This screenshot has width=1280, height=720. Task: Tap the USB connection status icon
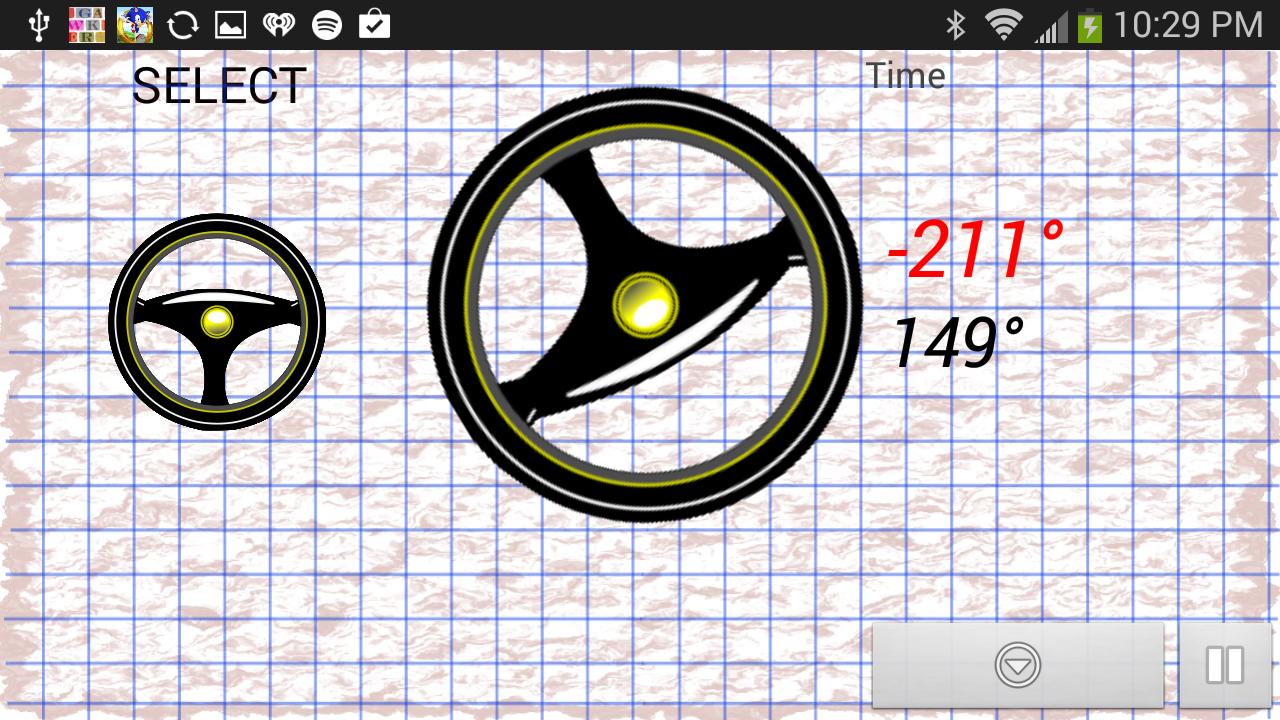(39, 25)
